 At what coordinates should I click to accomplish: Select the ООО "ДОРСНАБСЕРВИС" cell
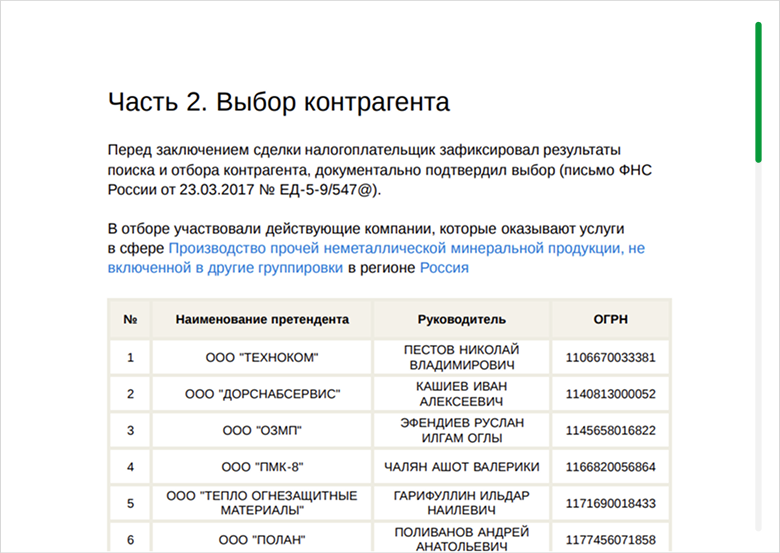(x=262, y=394)
